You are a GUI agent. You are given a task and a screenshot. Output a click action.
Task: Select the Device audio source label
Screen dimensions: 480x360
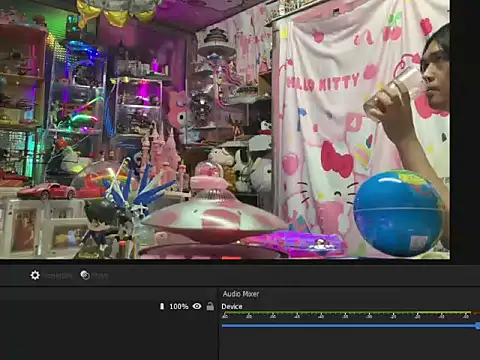click(232, 306)
